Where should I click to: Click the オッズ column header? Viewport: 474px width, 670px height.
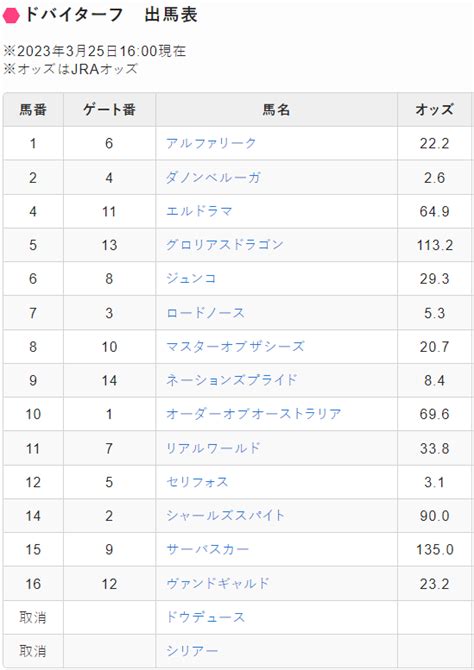[434, 110]
